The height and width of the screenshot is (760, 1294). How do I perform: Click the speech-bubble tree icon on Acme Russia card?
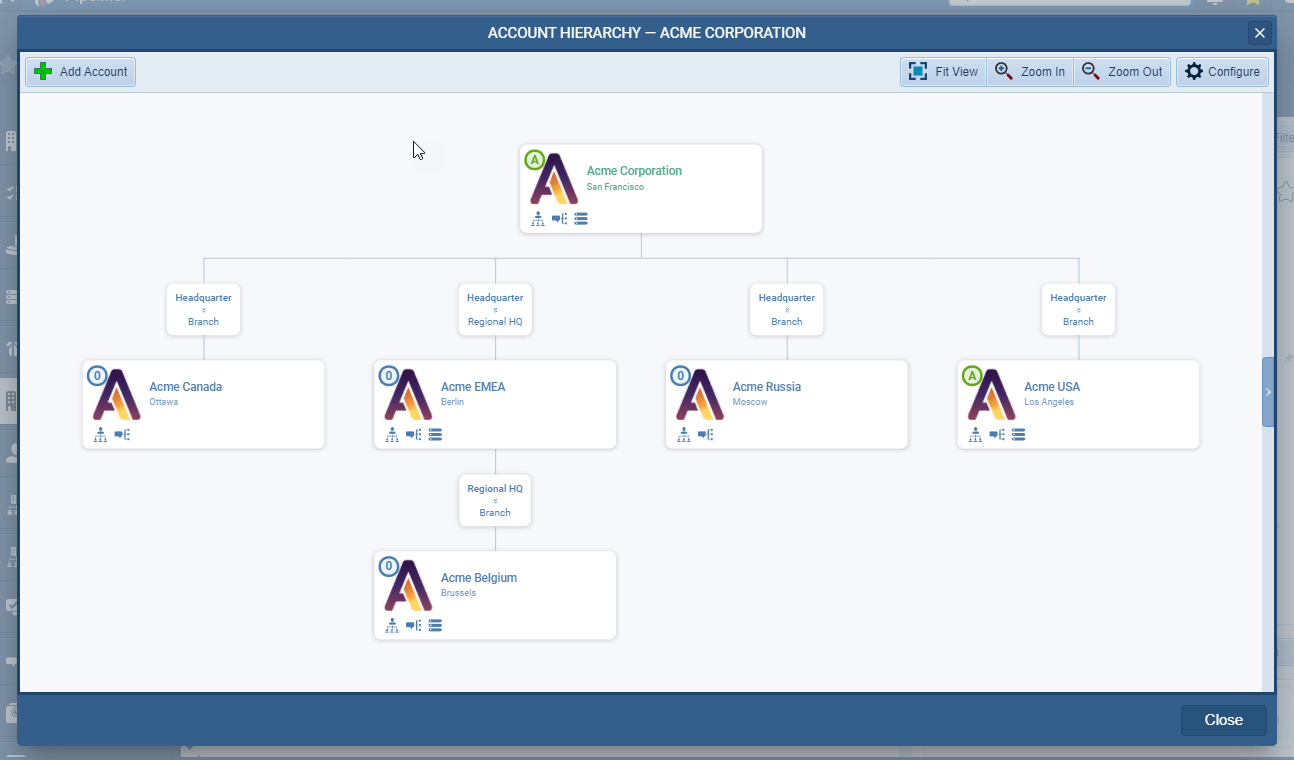click(706, 435)
